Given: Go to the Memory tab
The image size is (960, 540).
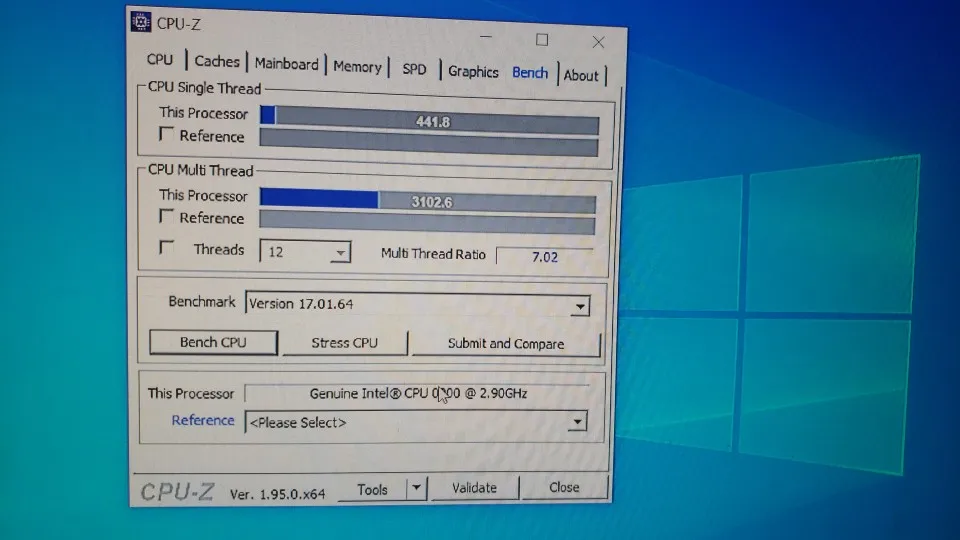Looking at the screenshot, I should (357, 67).
